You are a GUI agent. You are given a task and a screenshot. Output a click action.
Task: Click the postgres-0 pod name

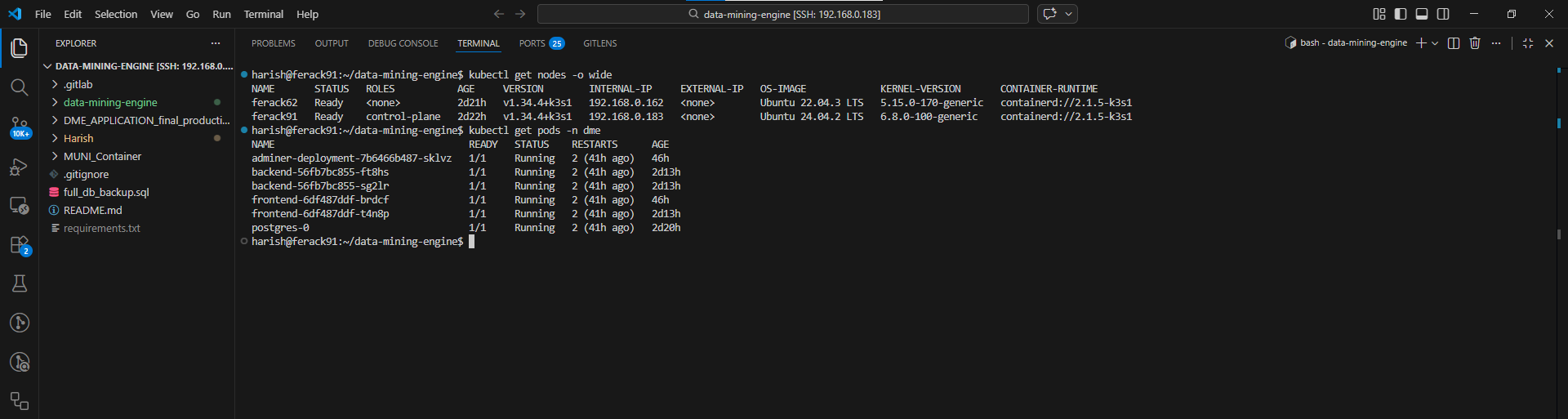(280, 228)
